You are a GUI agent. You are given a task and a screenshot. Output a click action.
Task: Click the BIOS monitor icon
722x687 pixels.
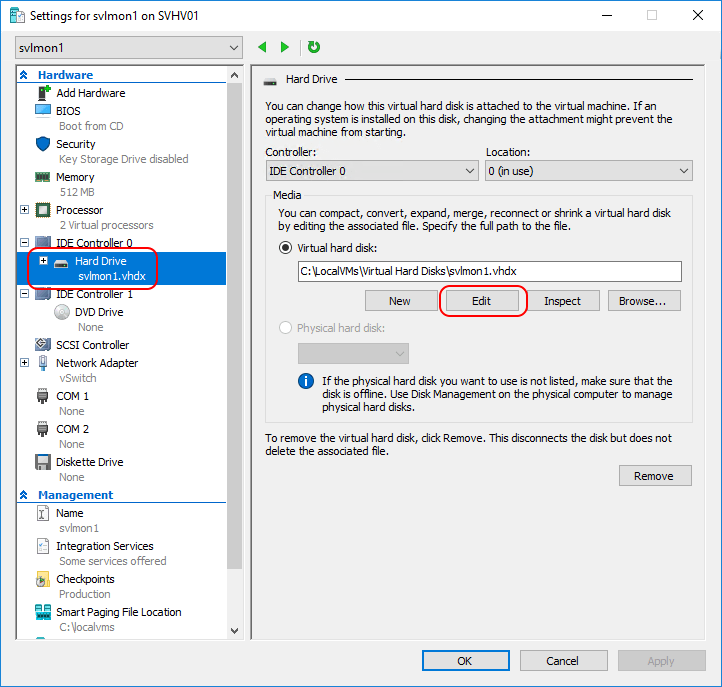tap(43, 111)
